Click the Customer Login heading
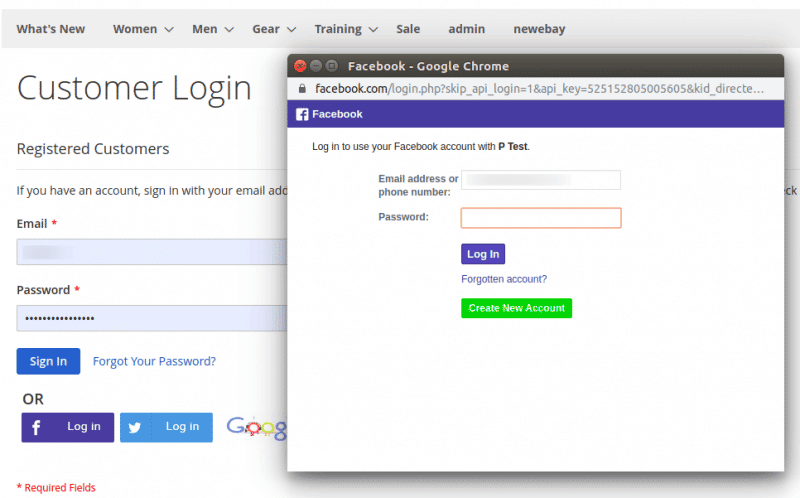This screenshot has height=498, width=800. (134, 88)
